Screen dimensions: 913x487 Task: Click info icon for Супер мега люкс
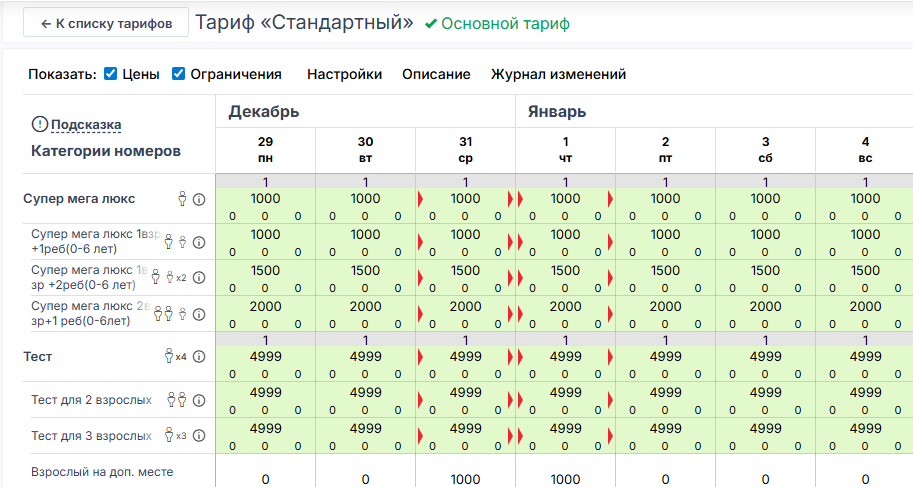pyautogui.click(x=198, y=199)
